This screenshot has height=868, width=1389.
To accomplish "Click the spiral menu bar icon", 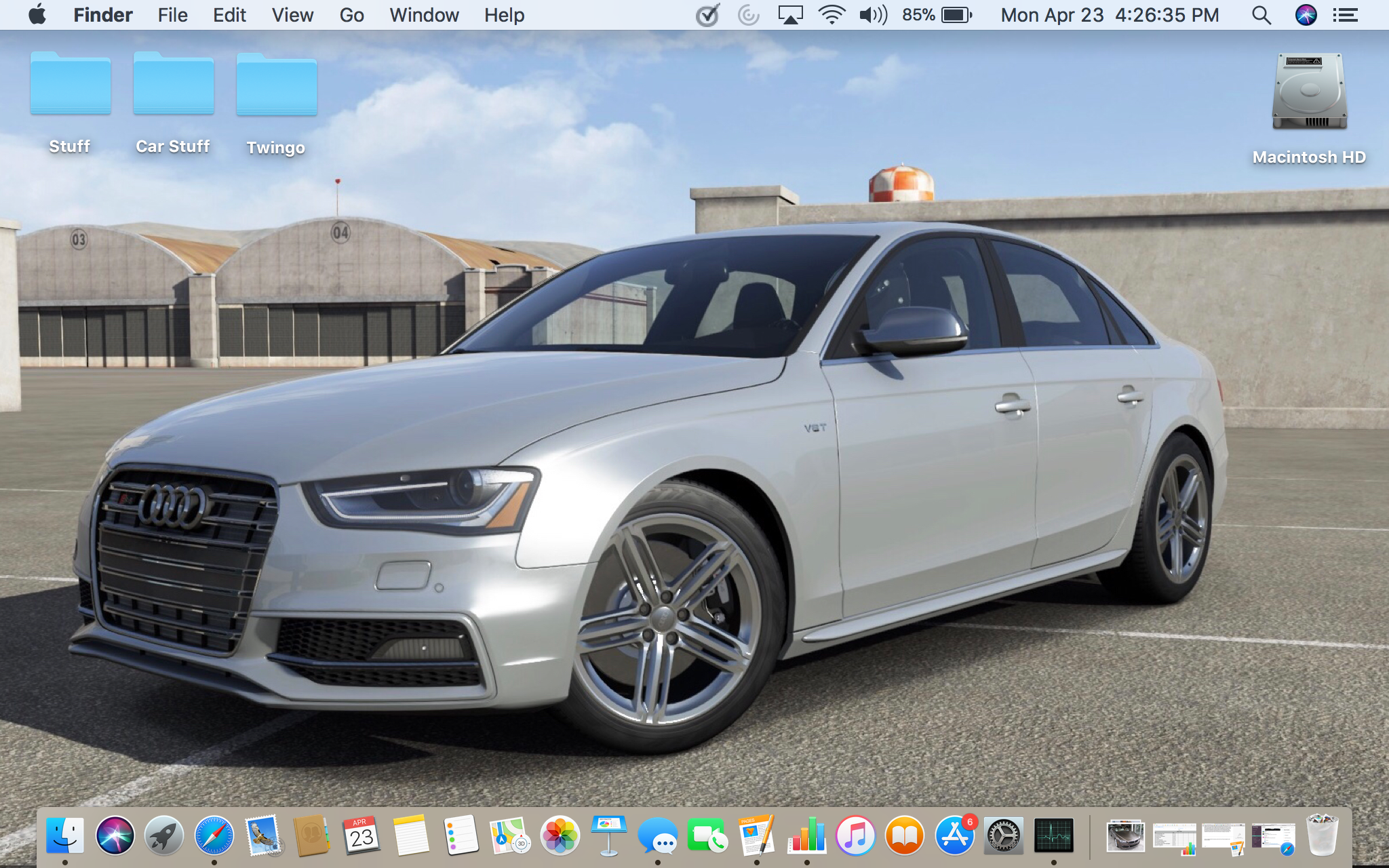I will (x=748, y=15).
